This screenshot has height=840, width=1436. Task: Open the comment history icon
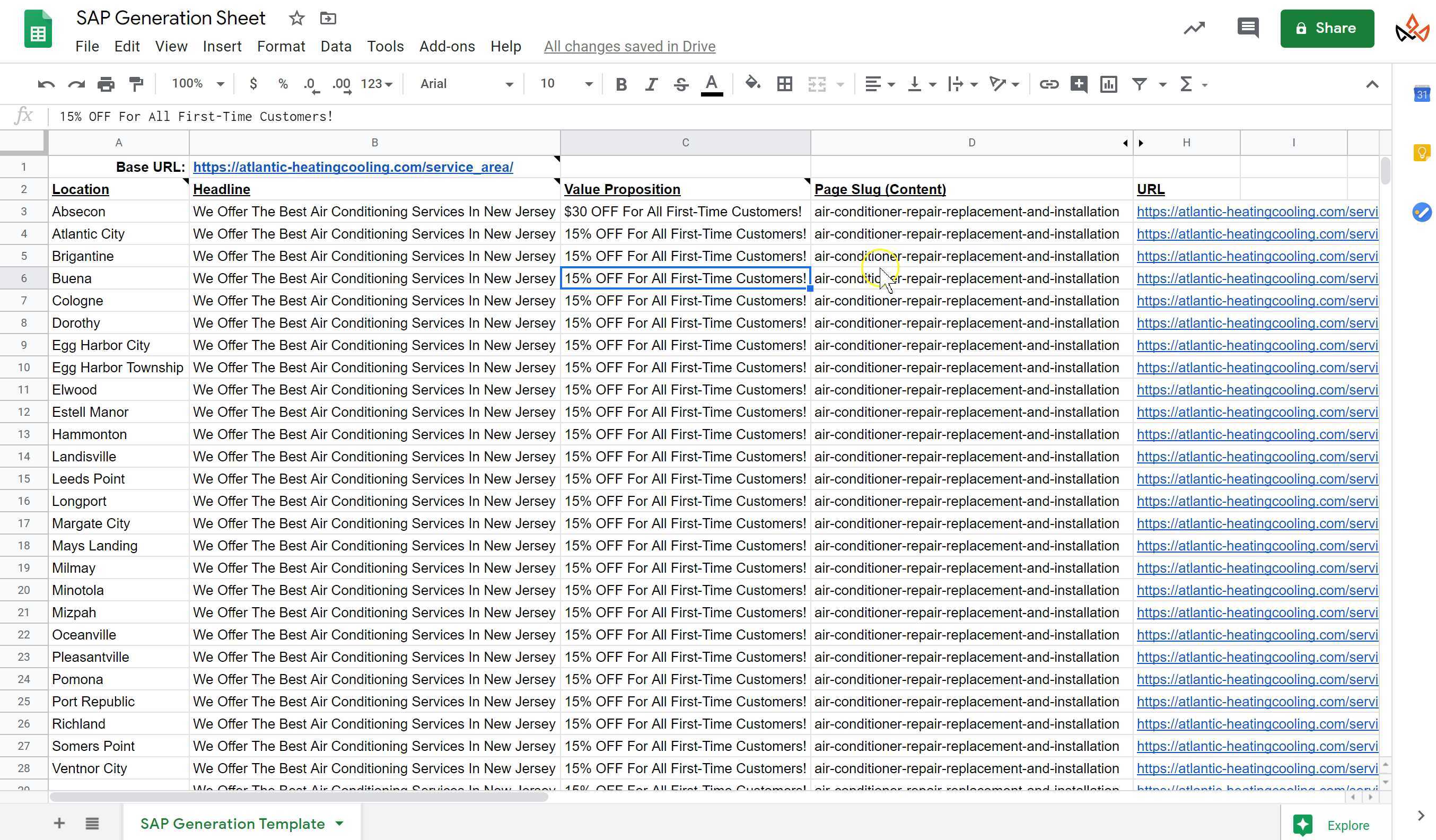1247,28
